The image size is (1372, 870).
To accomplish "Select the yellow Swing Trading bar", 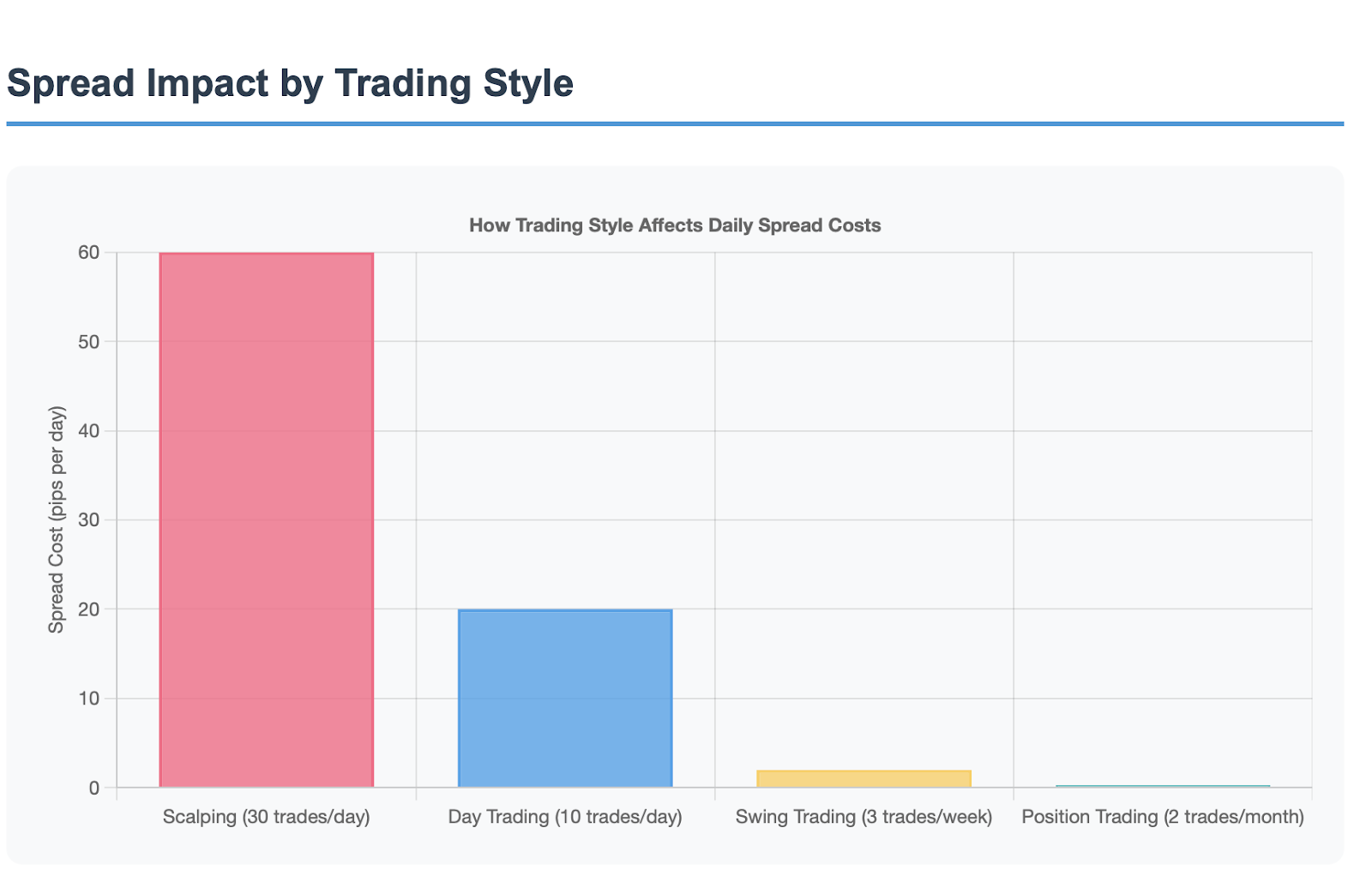I will click(x=864, y=778).
